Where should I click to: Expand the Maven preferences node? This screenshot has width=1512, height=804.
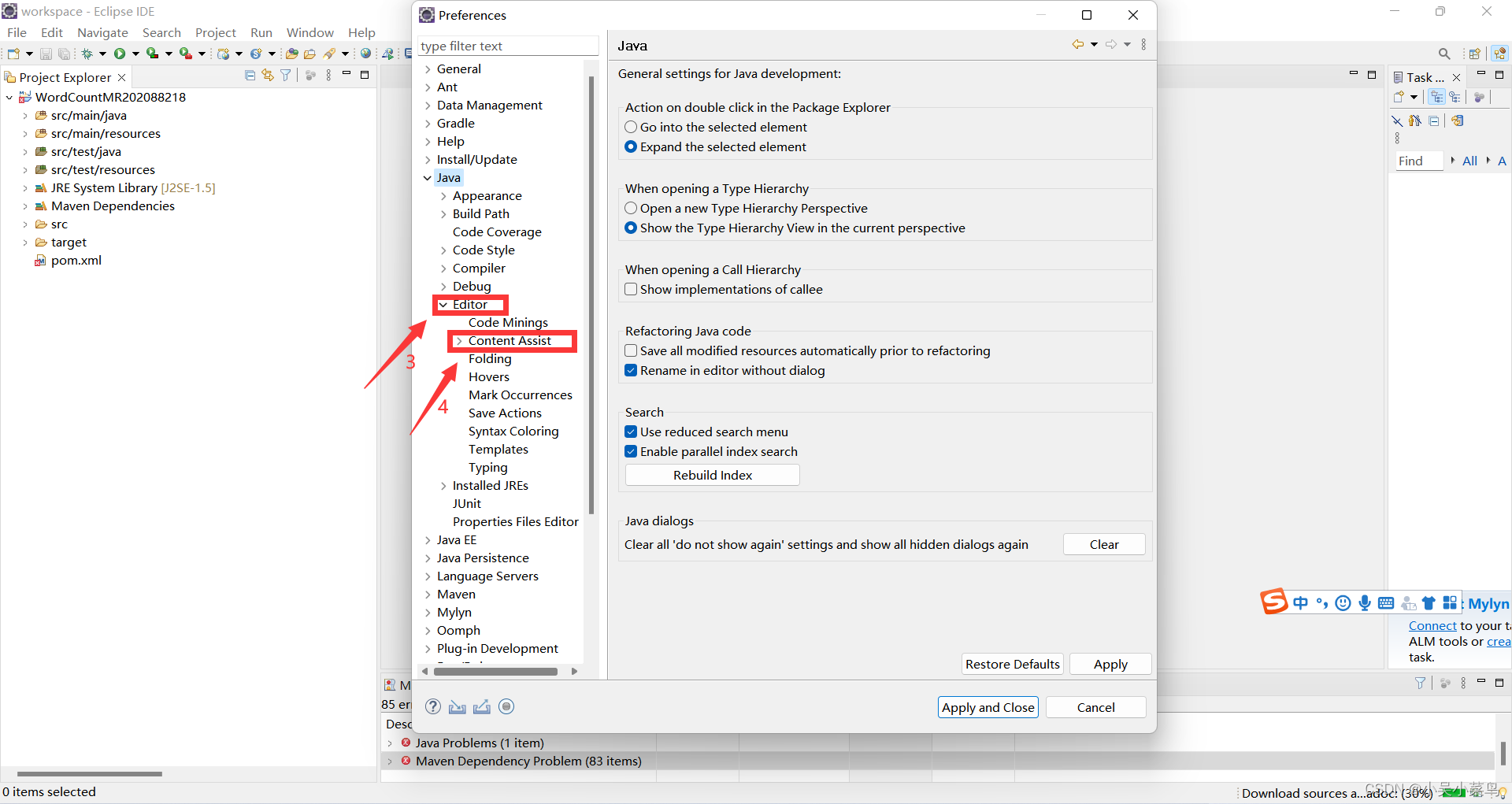click(x=428, y=594)
